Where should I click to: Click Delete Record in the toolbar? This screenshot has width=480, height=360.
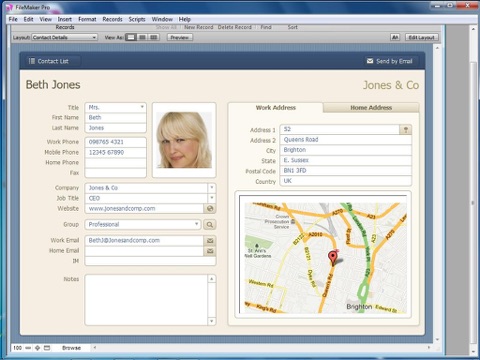[235, 27]
